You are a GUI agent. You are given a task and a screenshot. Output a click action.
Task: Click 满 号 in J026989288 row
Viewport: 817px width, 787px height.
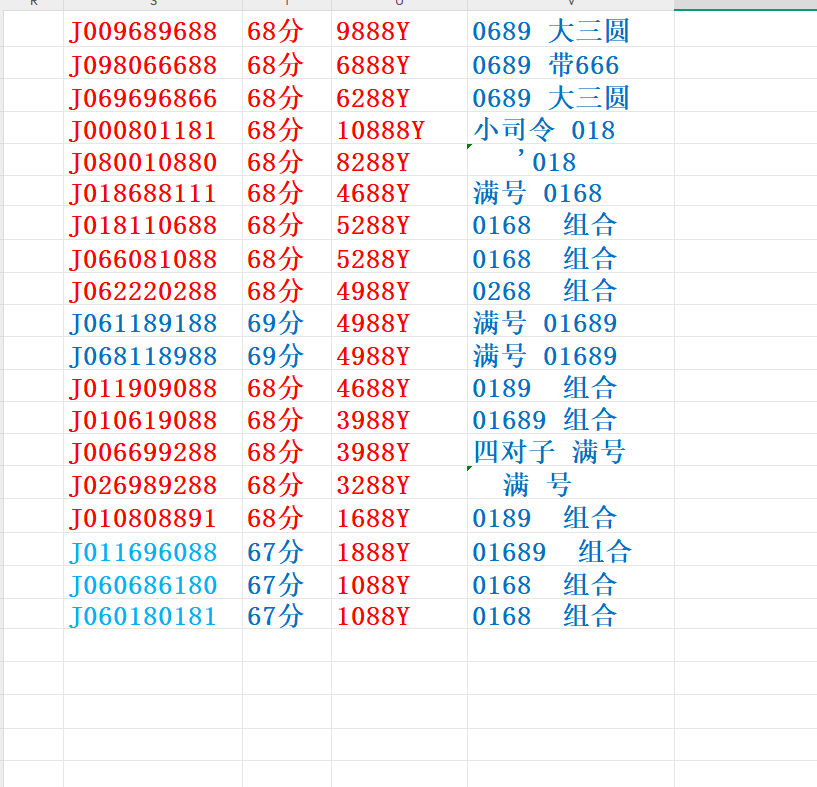pos(571,483)
